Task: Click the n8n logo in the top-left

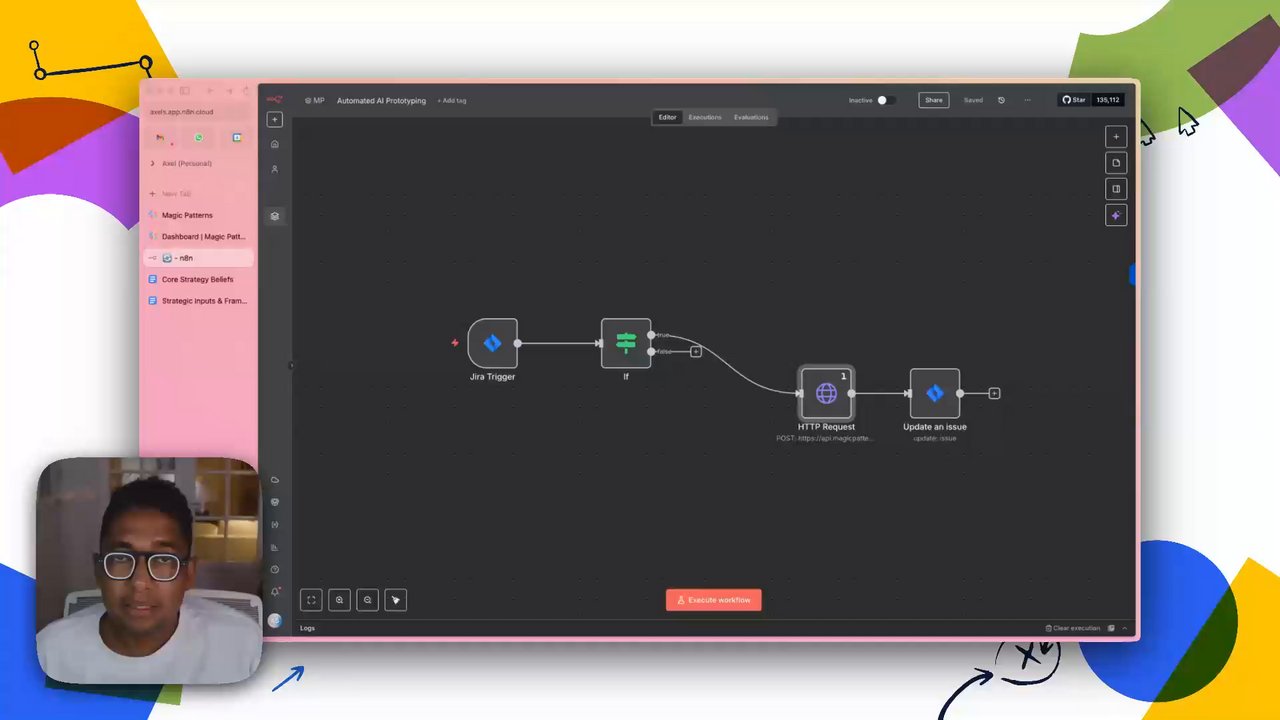Action: tap(274, 99)
